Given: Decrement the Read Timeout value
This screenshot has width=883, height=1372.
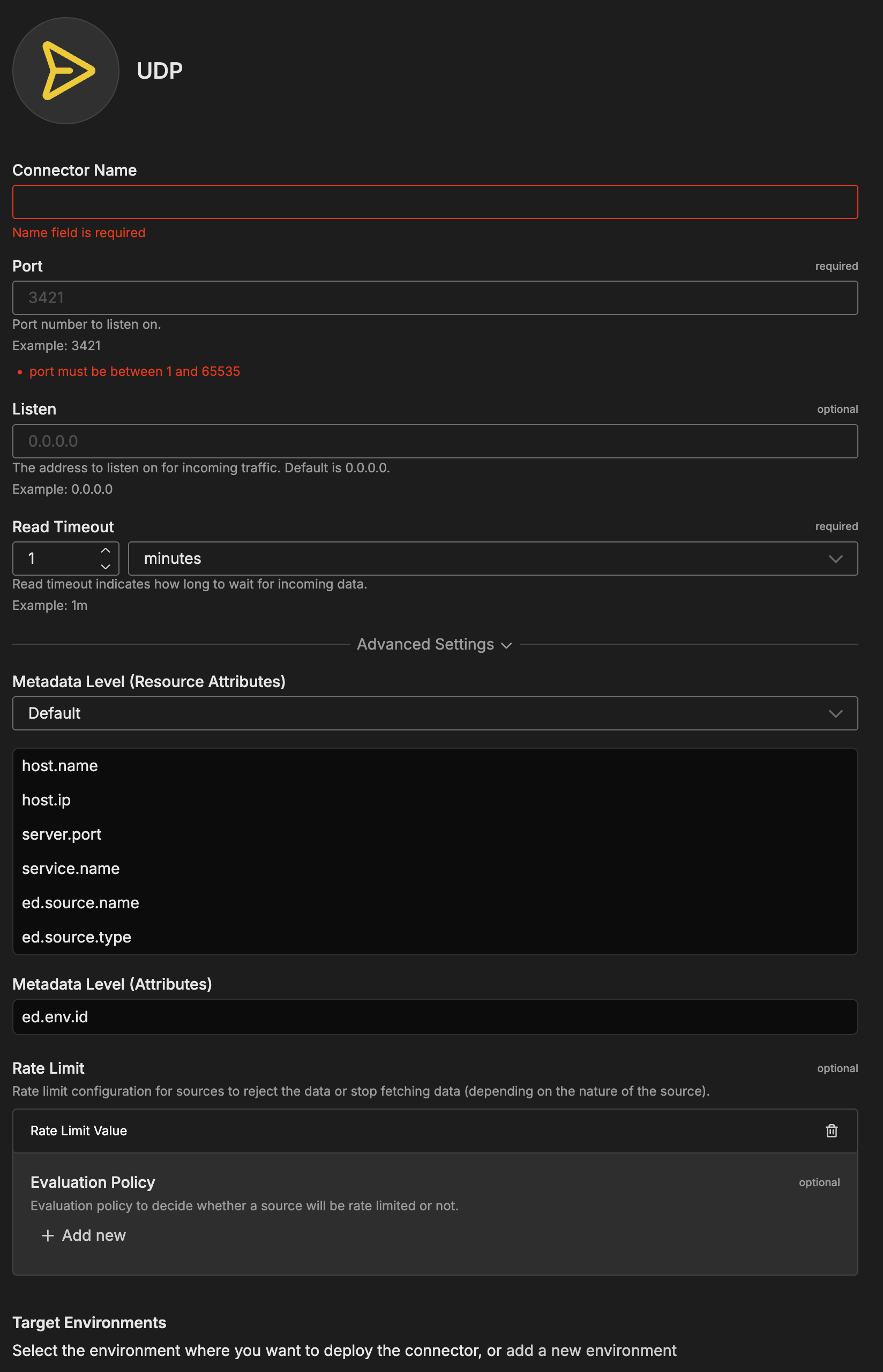Looking at the screenshot, I should [106, 566].
